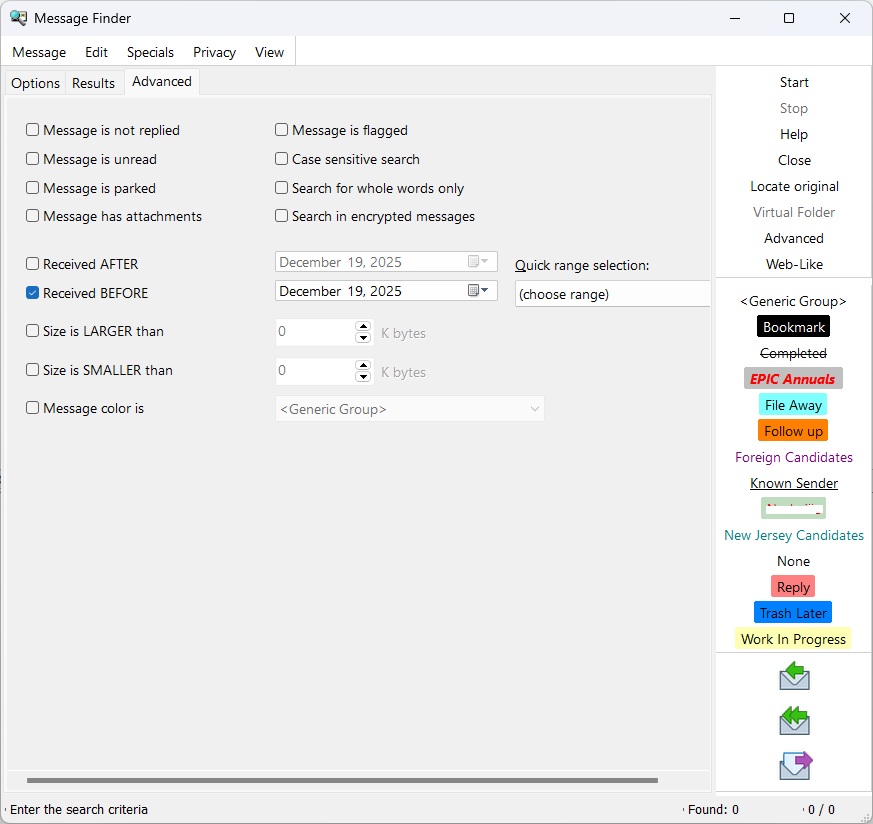Open the Quick range selection dropdown
This screenshot has width=873, height=824.
click(x=612, y=294)
